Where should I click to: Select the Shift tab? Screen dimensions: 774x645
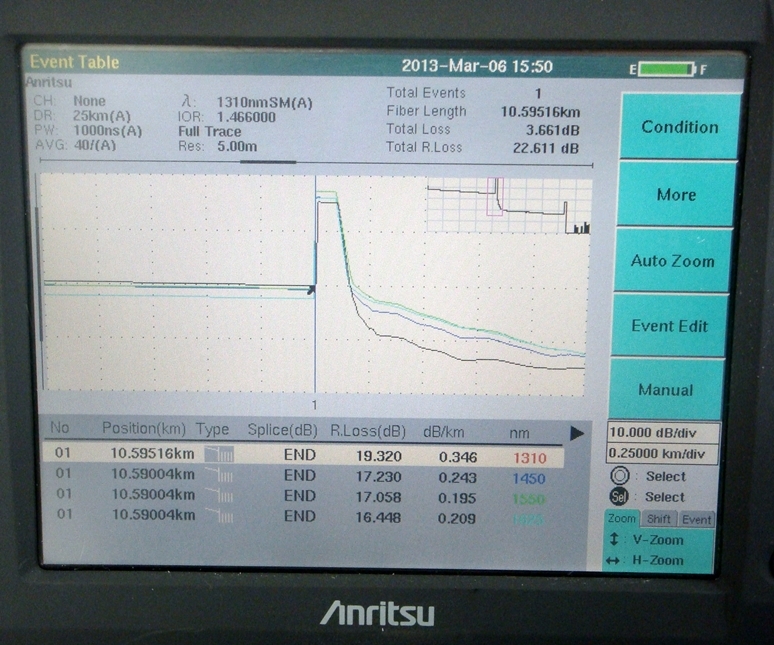click(658, 519)
